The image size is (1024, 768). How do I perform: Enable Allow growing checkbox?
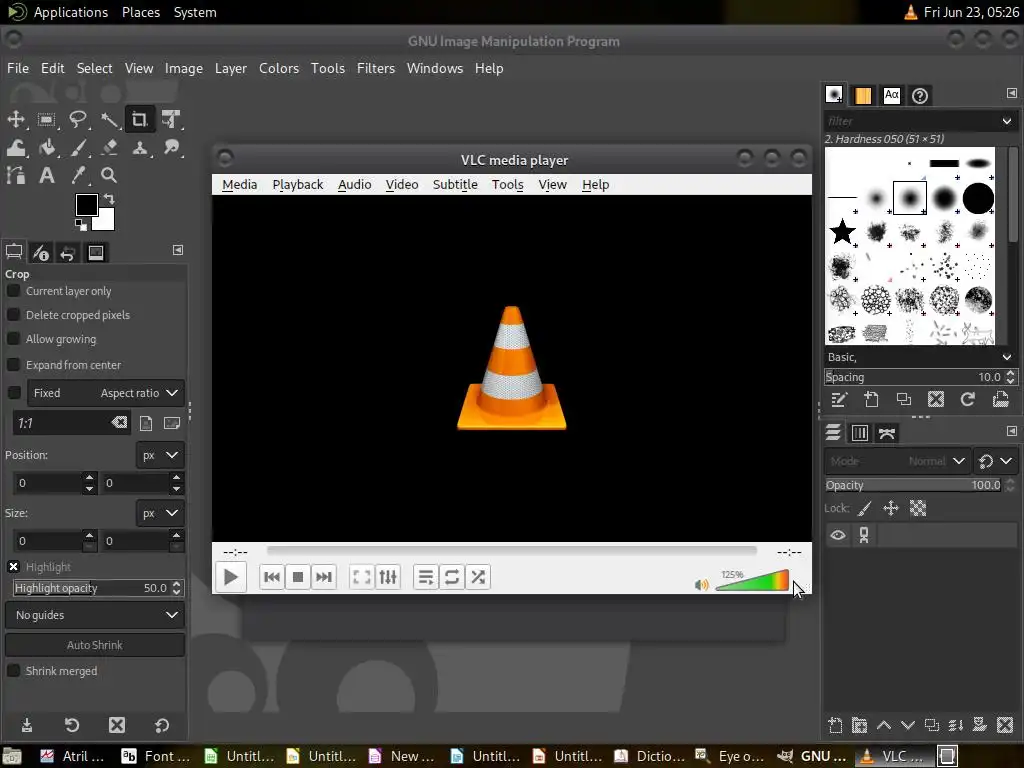pyautogui.click(x=13, y=339)
